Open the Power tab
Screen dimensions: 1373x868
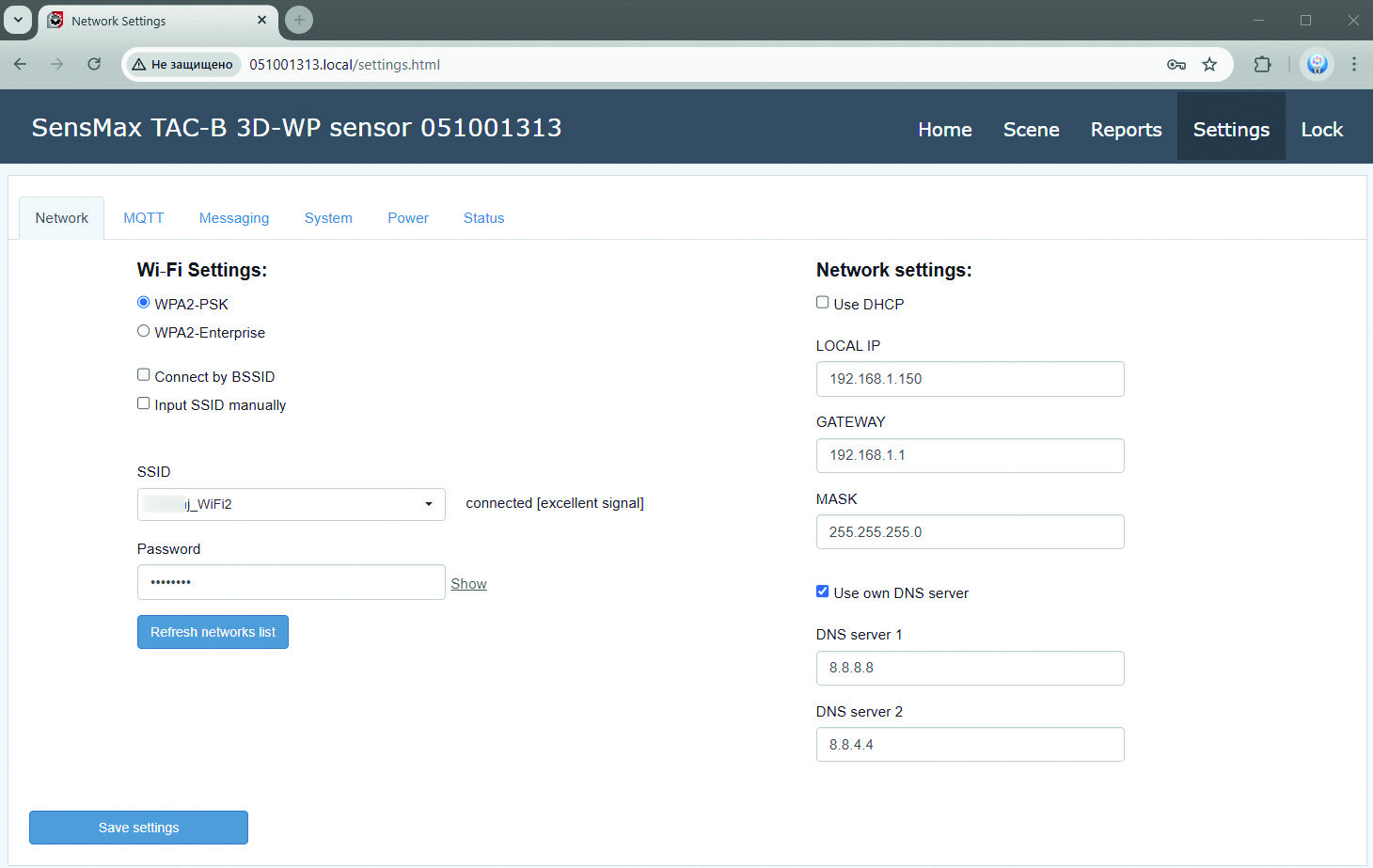click(x=408, y=218)
